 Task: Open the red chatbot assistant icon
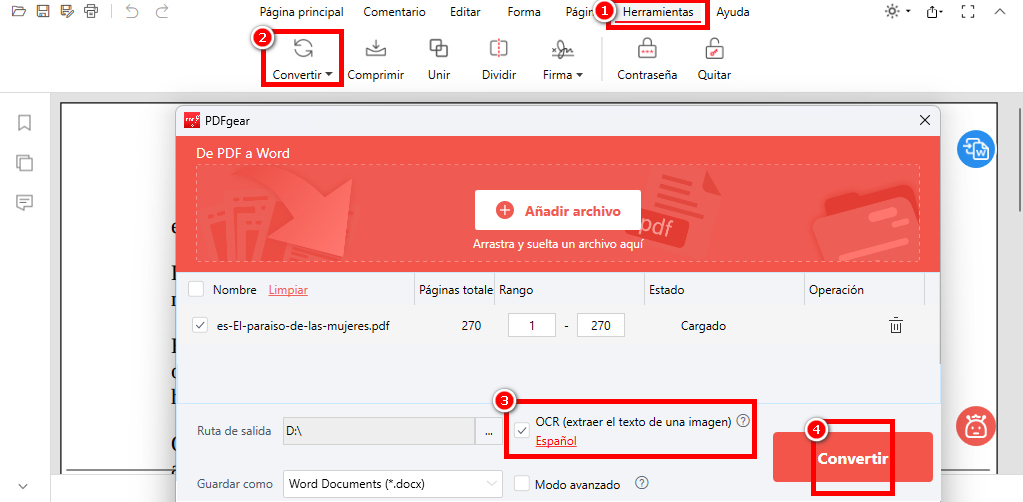pos(975,426)
